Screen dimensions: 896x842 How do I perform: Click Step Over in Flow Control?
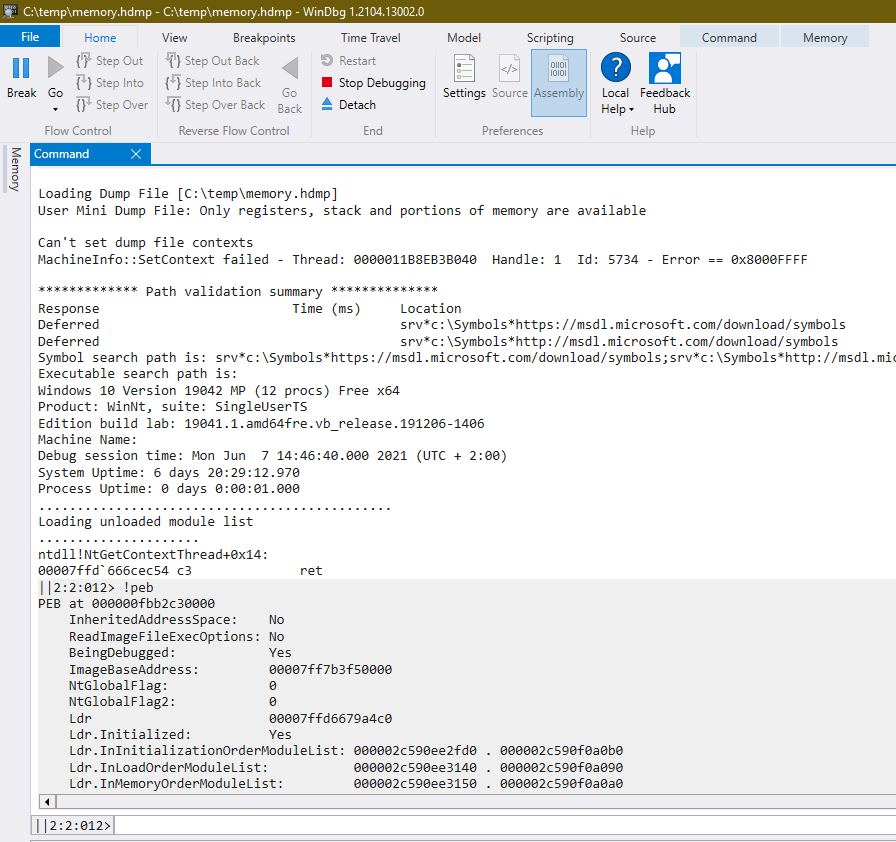[112, 105]
